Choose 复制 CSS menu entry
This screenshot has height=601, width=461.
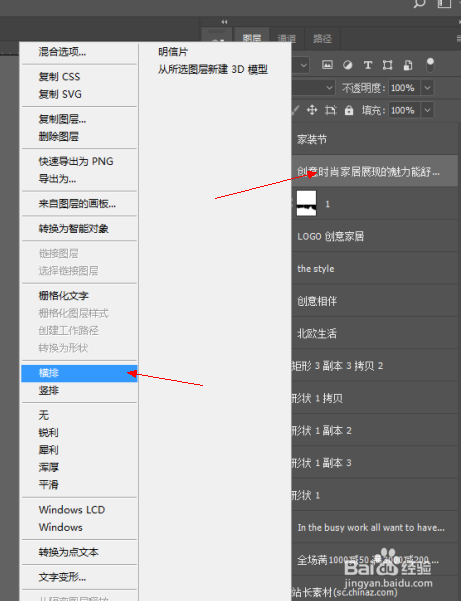tap(79, 77)
